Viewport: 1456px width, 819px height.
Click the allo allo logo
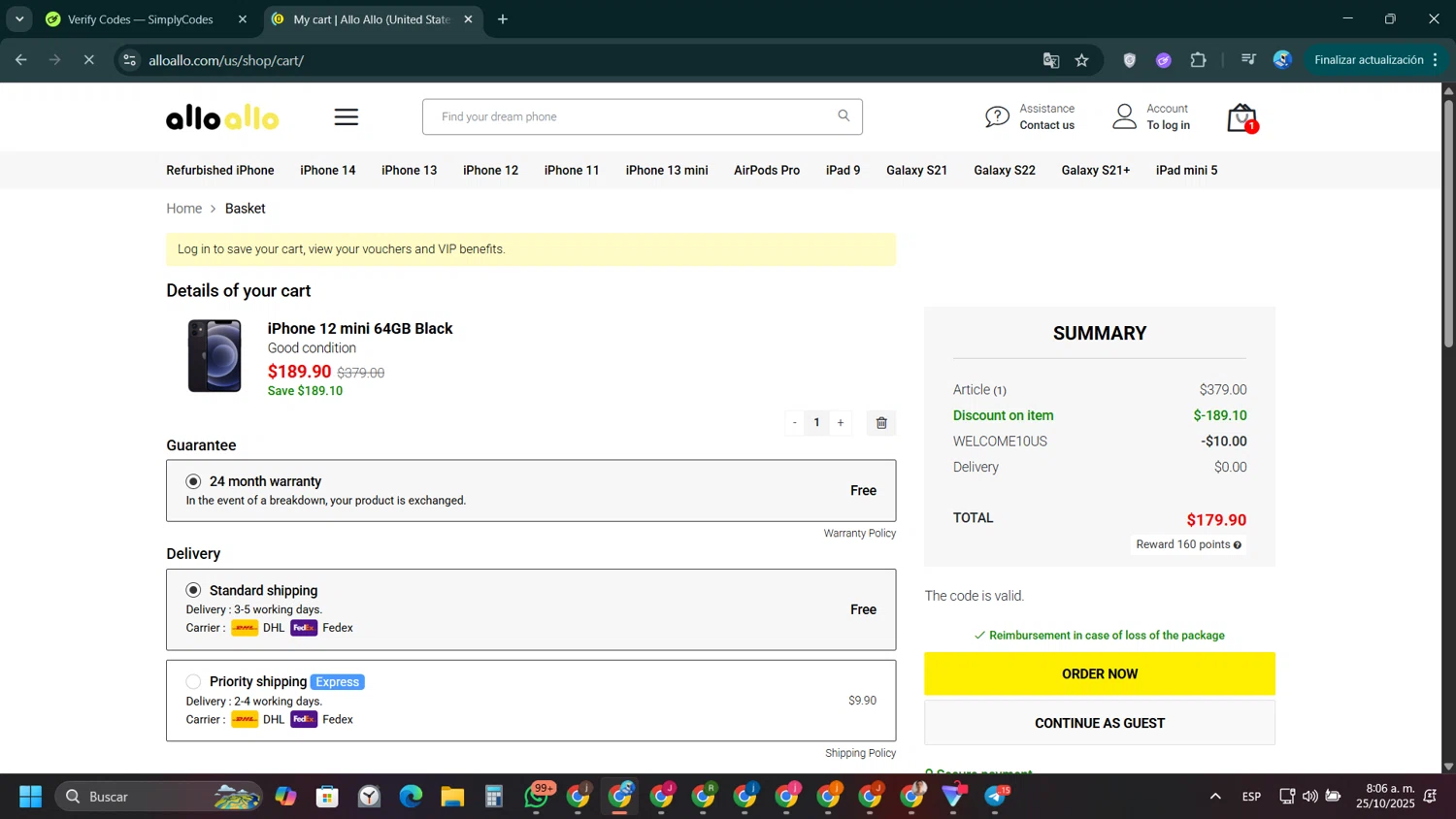222,118
